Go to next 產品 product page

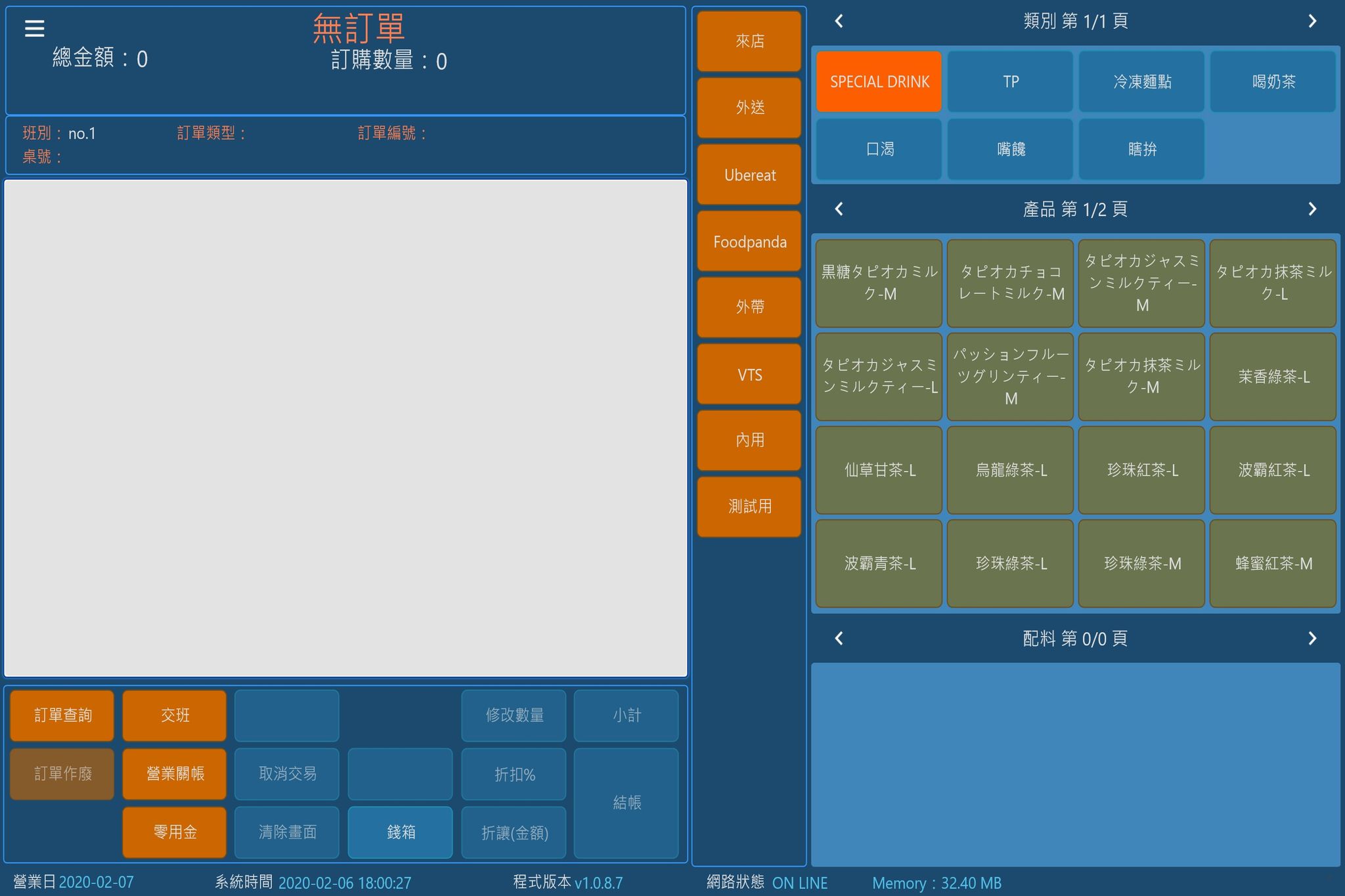(1312, 209)
